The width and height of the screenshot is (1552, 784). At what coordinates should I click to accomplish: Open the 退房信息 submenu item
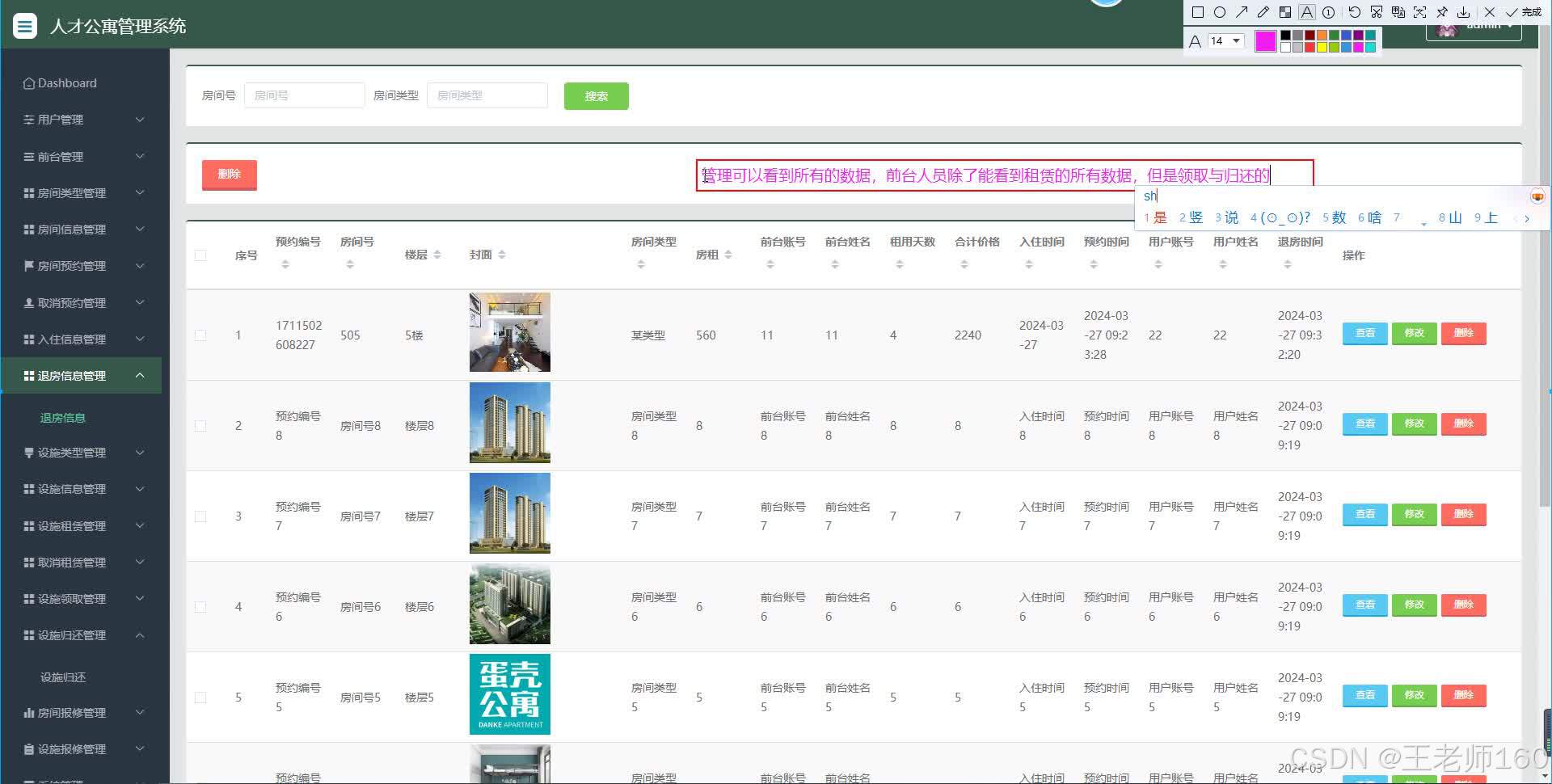point(63,418)
